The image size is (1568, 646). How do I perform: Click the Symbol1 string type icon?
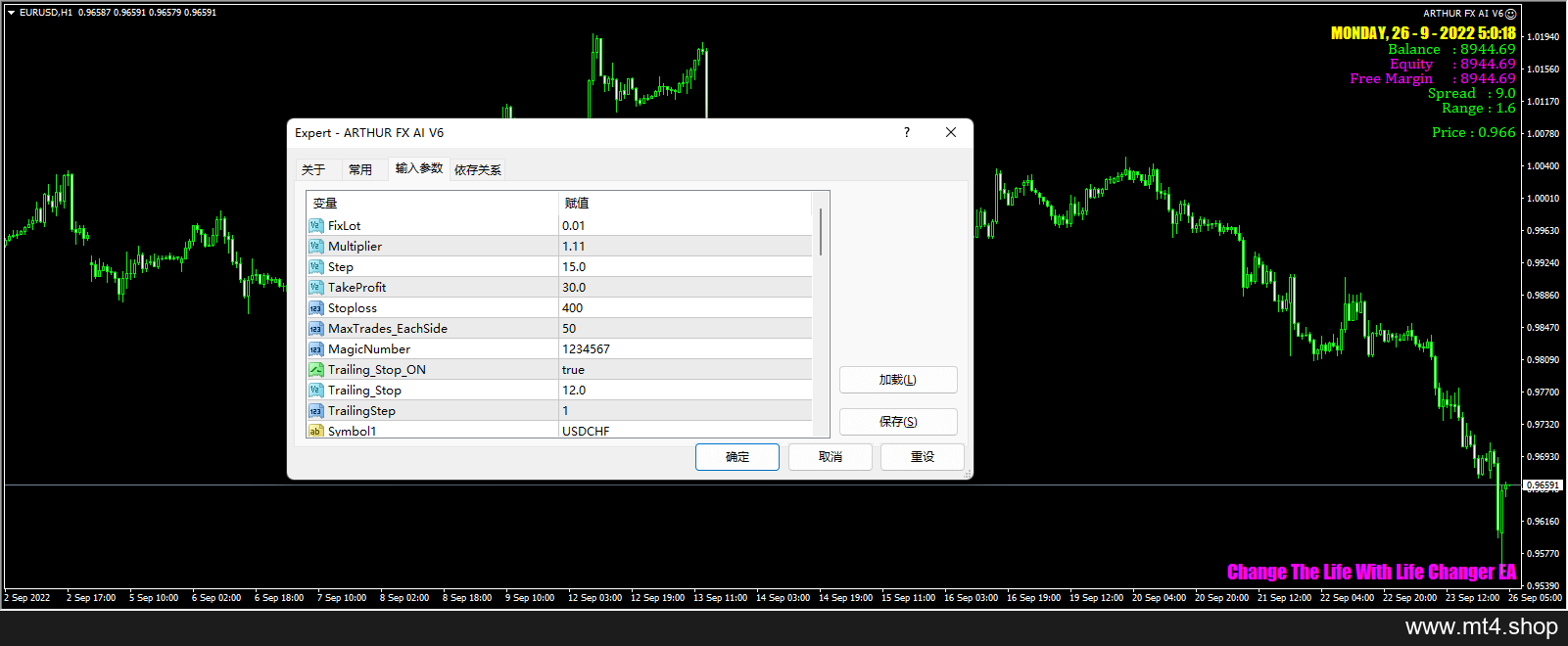(x=315, y=431)
